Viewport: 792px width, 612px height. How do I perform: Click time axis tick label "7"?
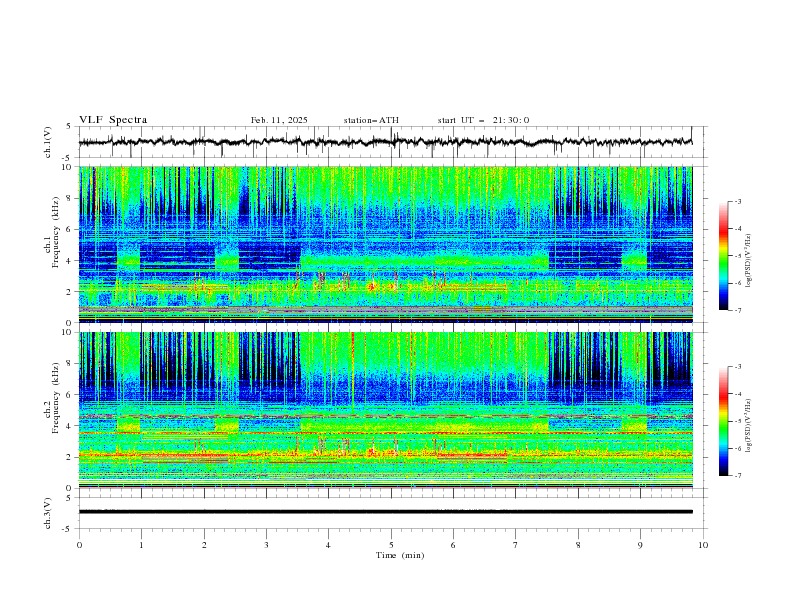(x=516, y=545)
